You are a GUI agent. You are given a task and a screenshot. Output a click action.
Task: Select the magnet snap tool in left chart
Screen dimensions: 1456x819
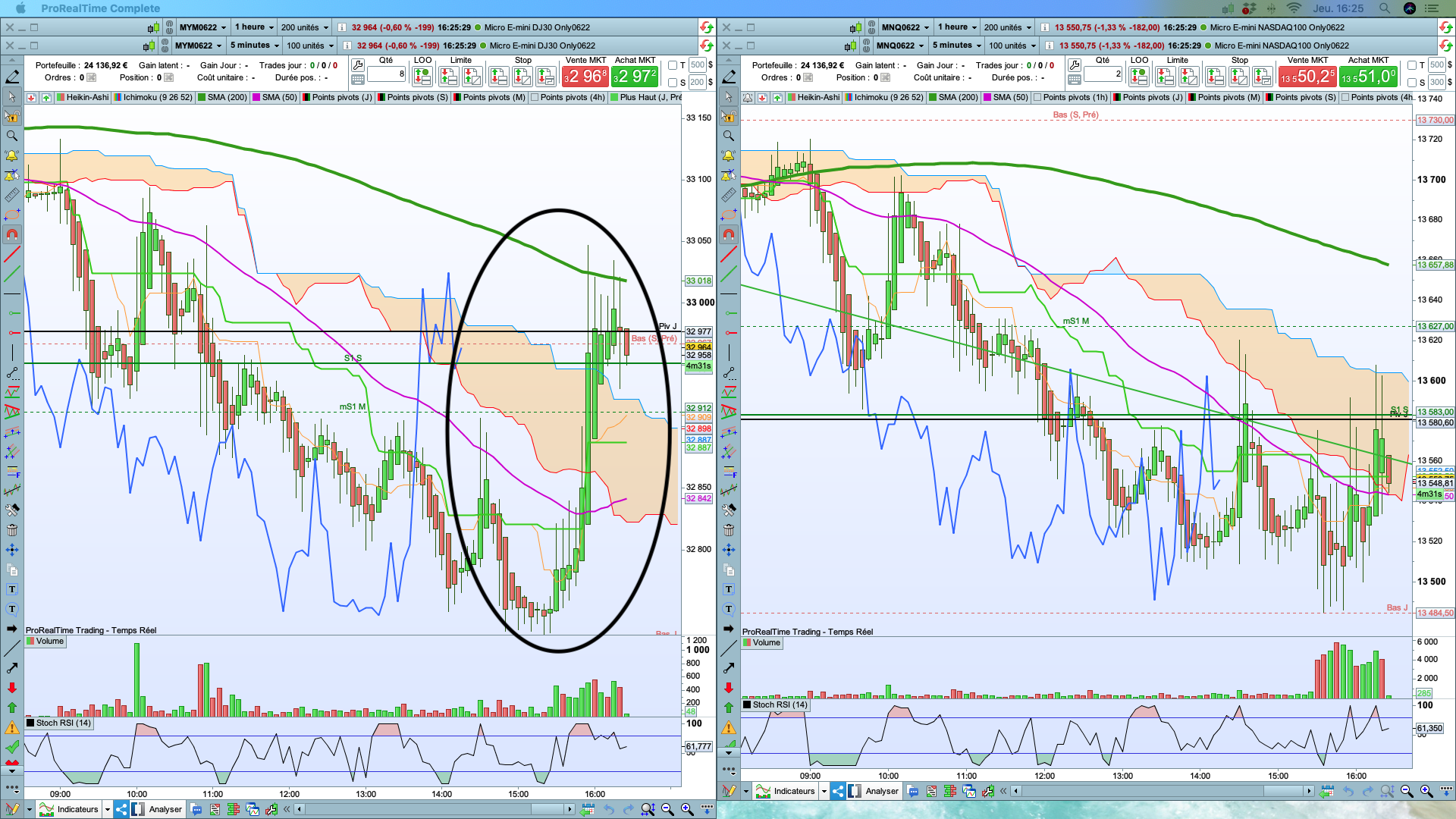pos(12,234)
